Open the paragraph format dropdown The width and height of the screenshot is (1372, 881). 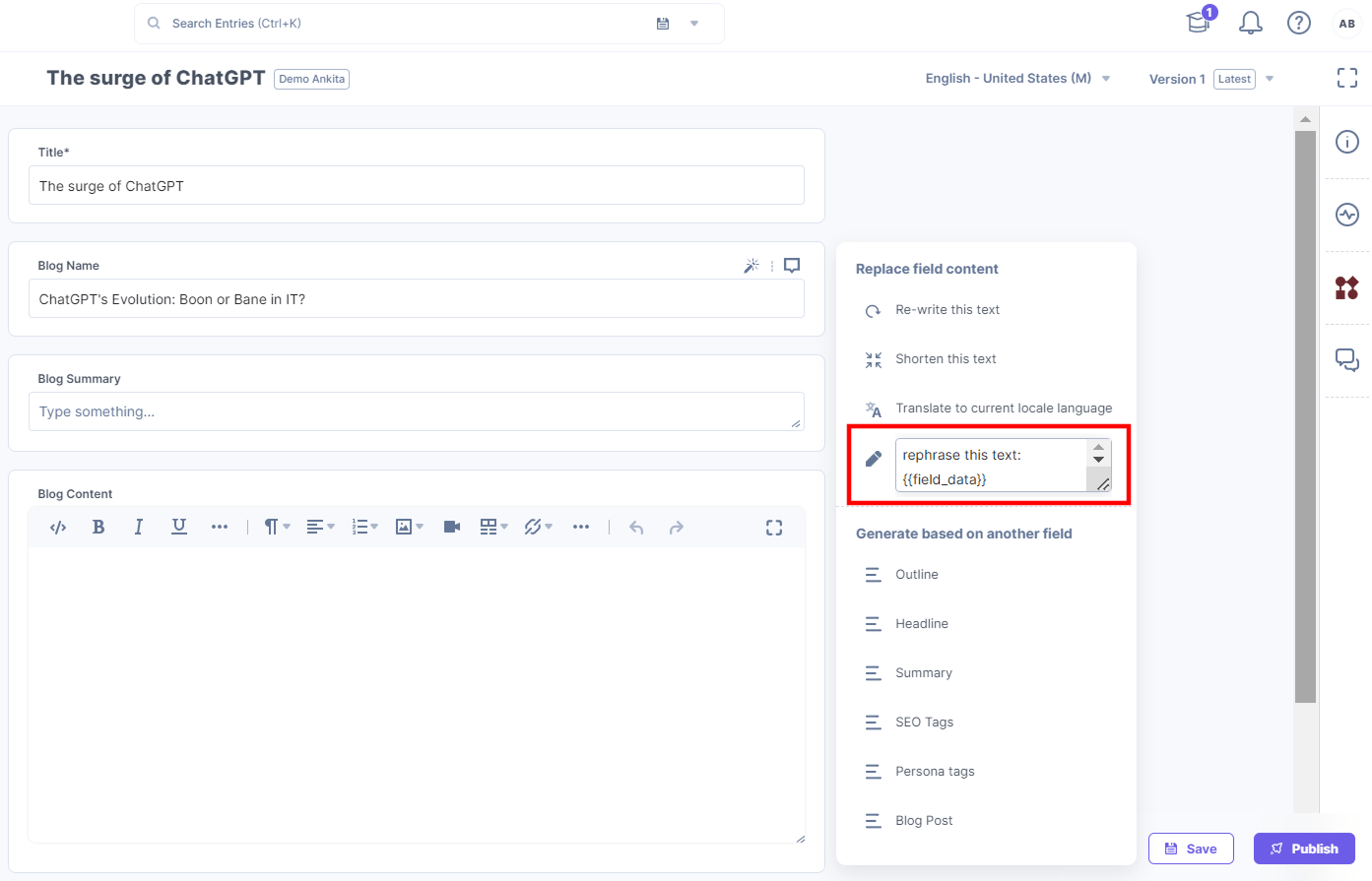coord(277,527)
